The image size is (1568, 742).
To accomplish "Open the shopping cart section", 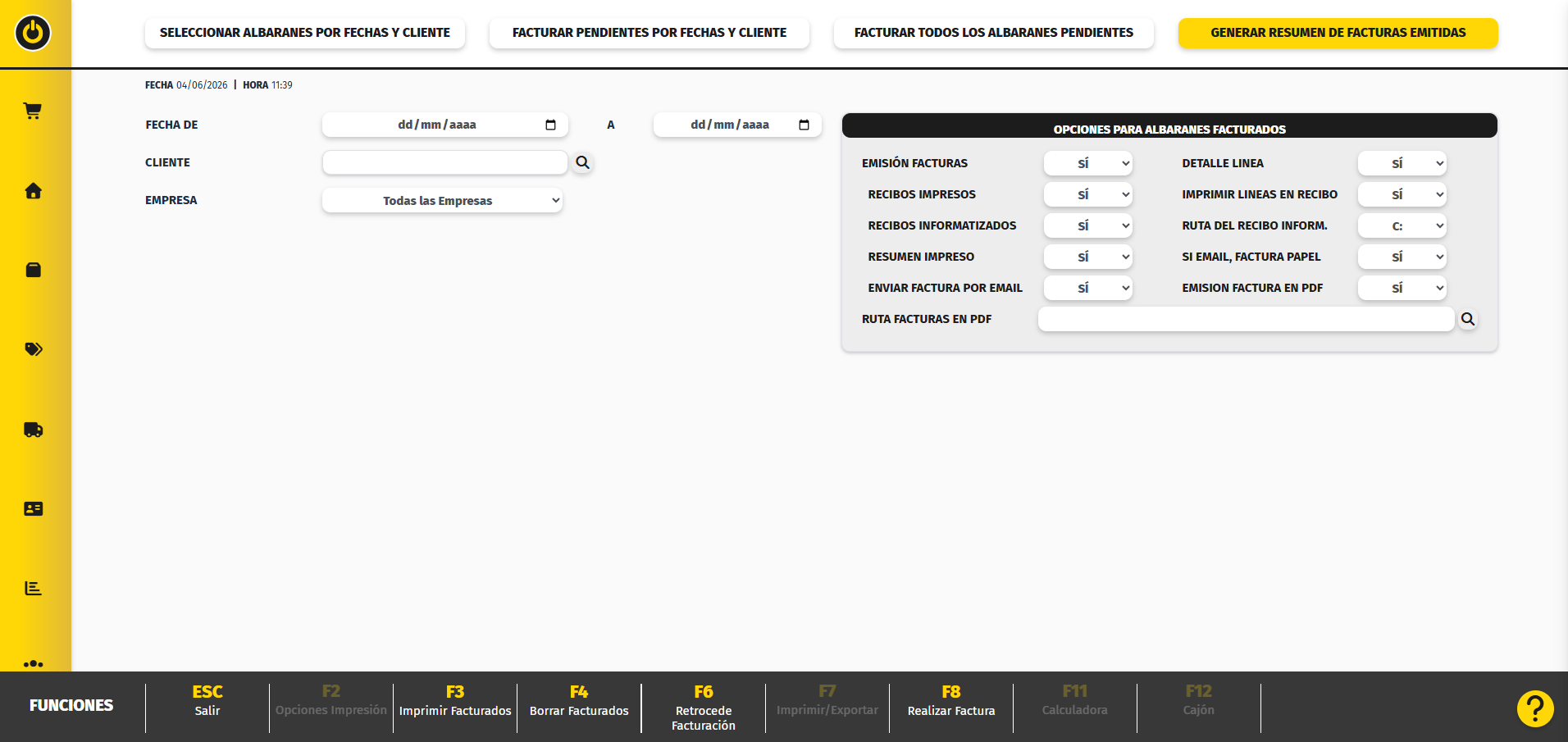I will click(x=33, y=111).
